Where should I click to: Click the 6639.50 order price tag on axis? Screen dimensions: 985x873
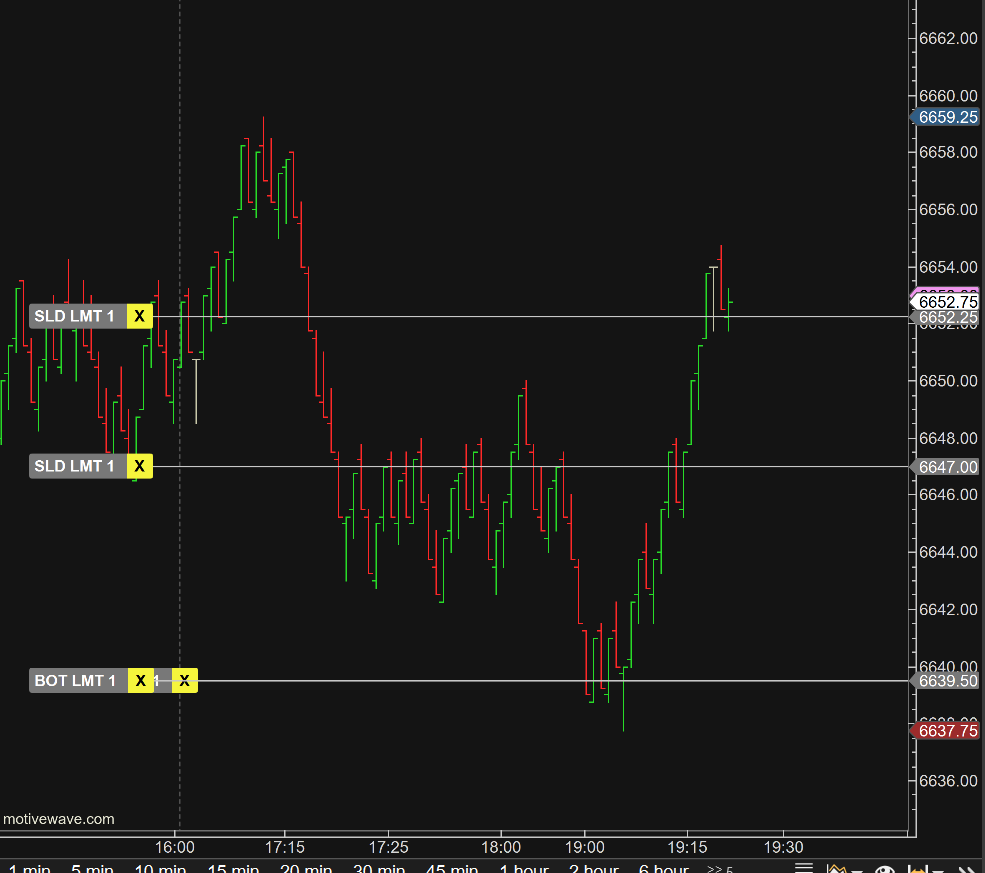click(945, 681)
